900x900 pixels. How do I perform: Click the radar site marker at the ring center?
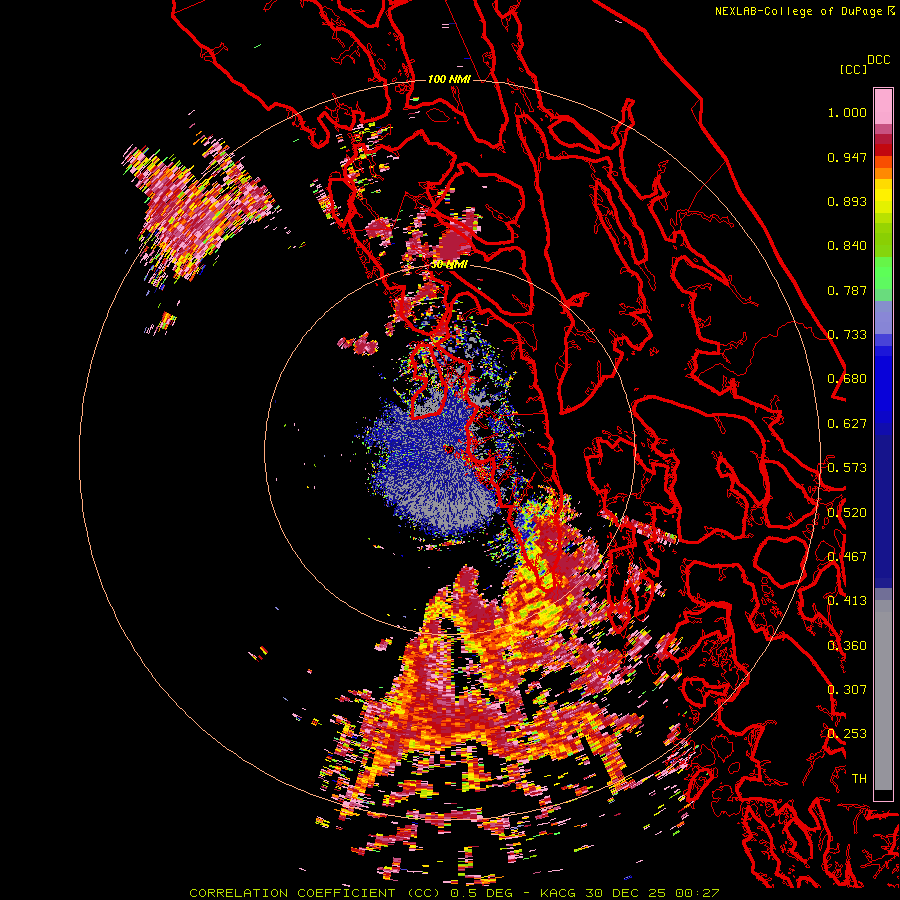[x=448, y=449]
